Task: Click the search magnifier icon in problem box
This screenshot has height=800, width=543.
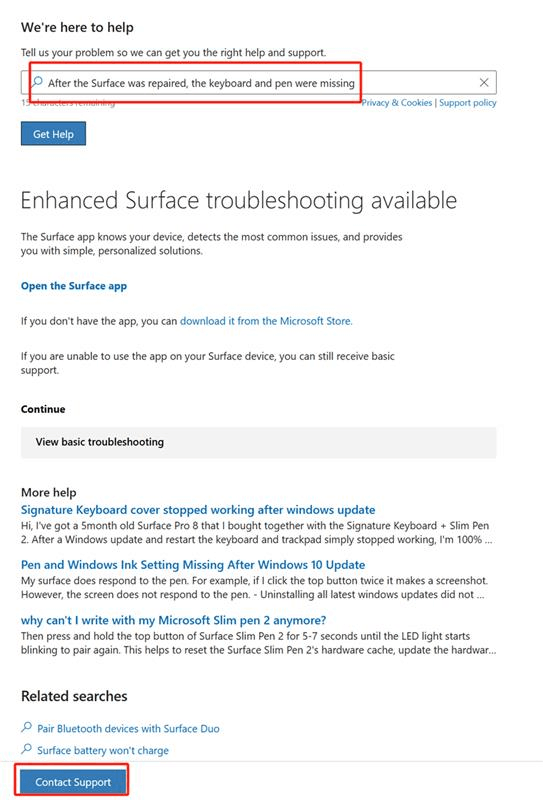Action: click(x=37, y=82)
